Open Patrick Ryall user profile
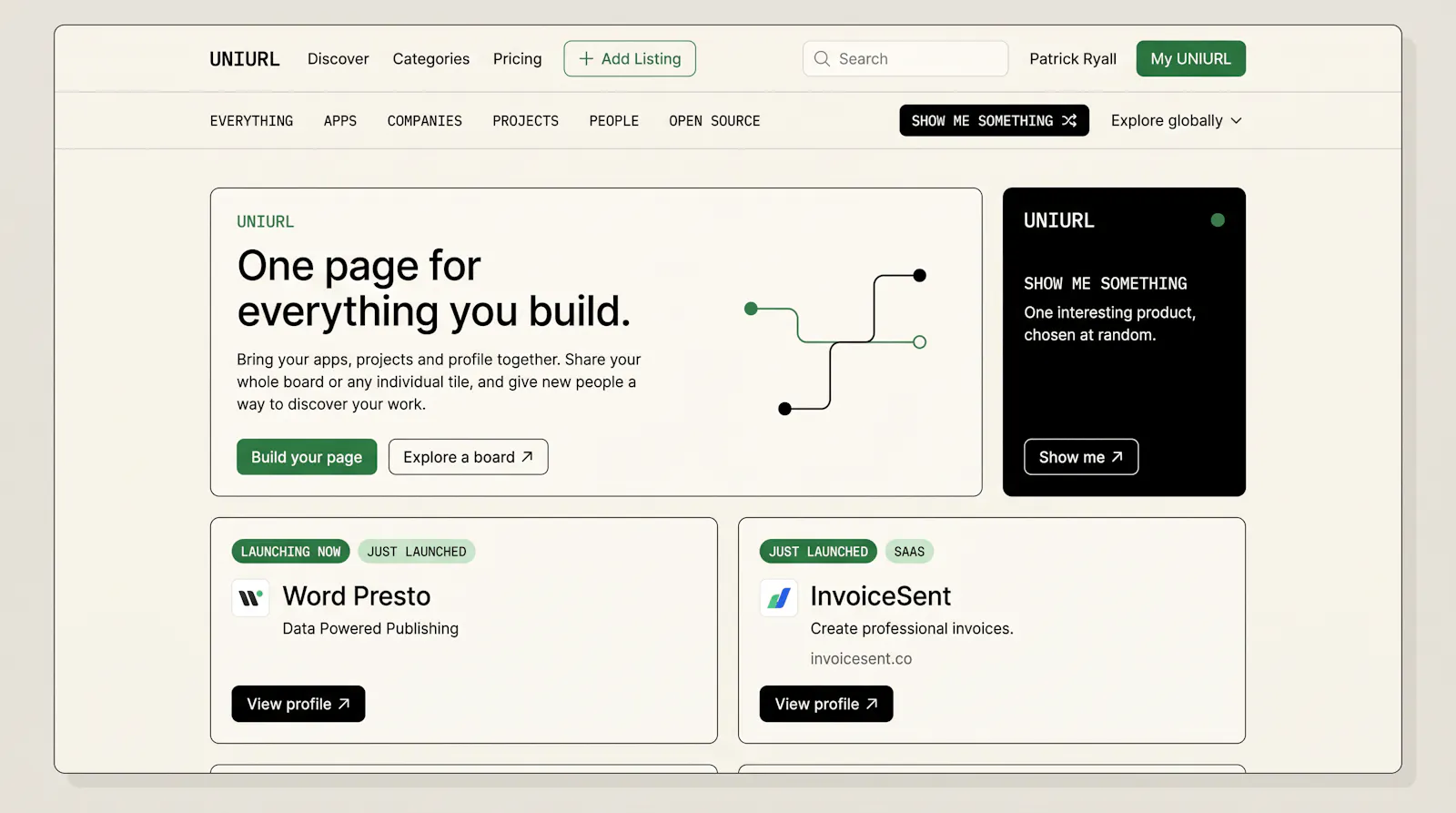 pos(1073,59)
